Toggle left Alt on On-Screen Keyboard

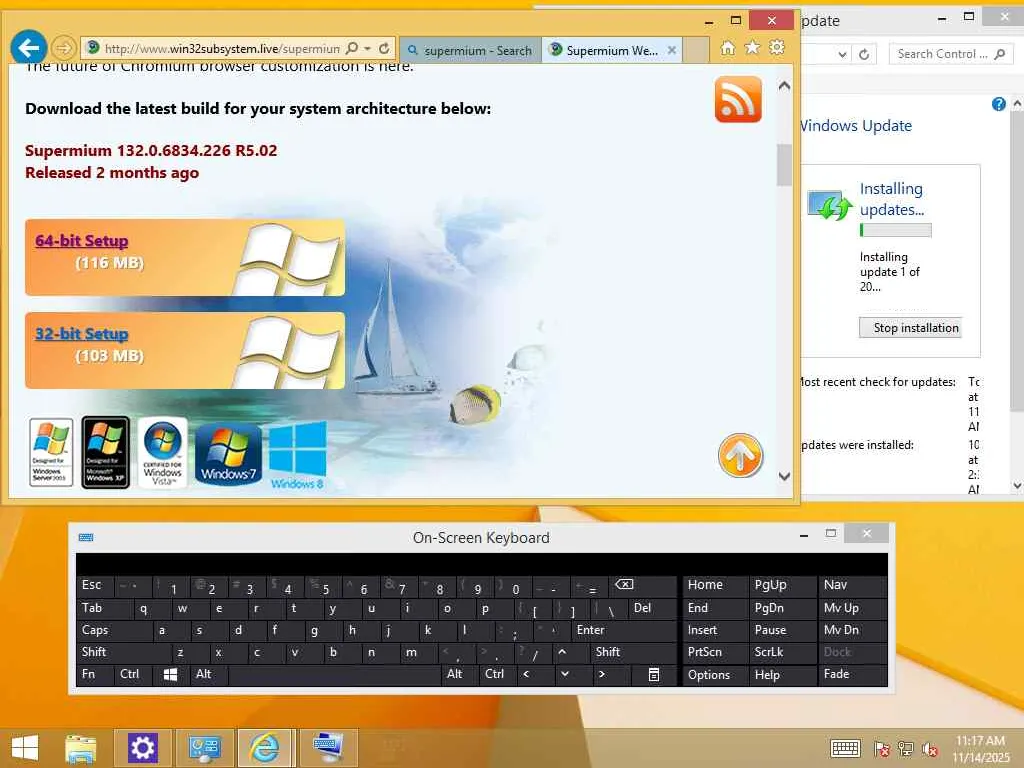click(x=209, y=675)
